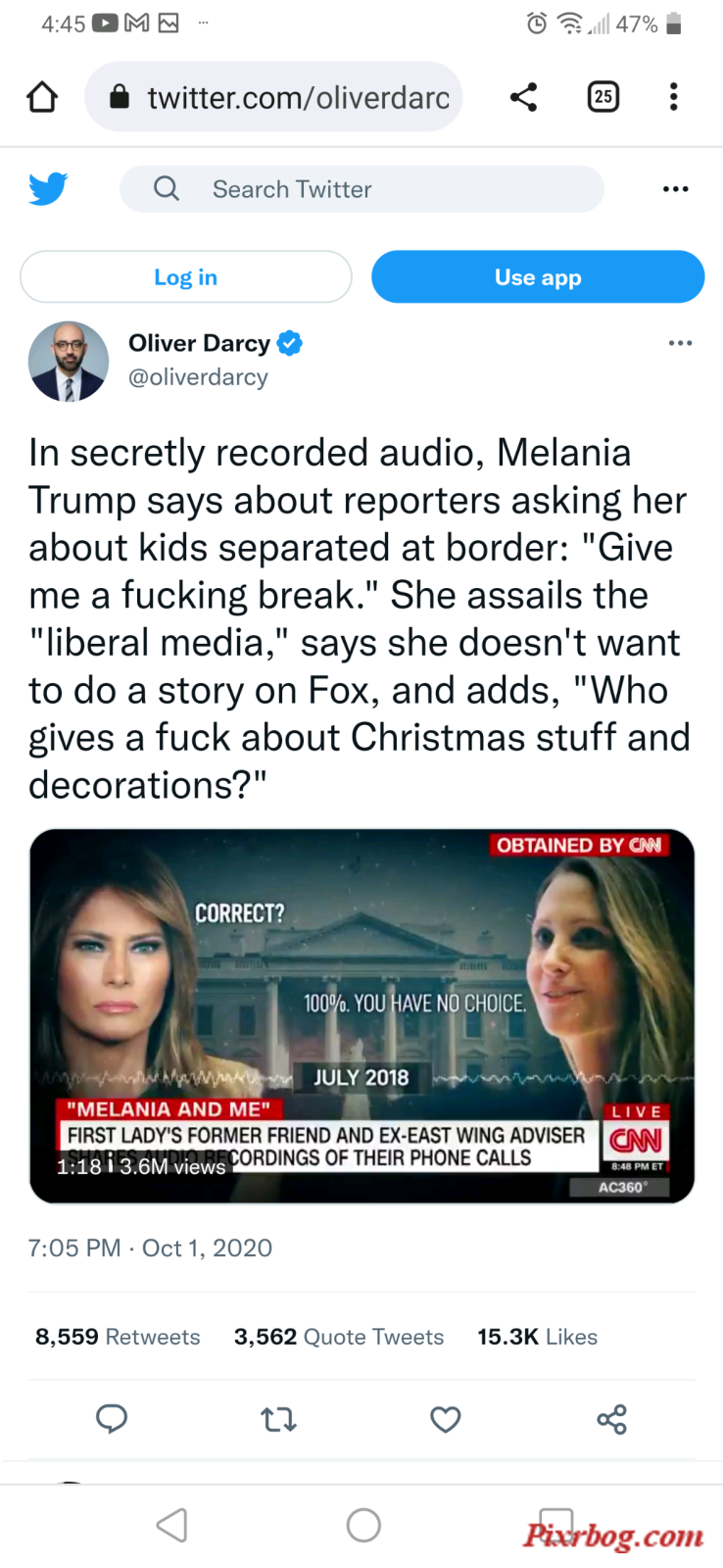The image size is (723, 1568).
Task: Tap the browser home icon
Action: click(x=42, y=97)
